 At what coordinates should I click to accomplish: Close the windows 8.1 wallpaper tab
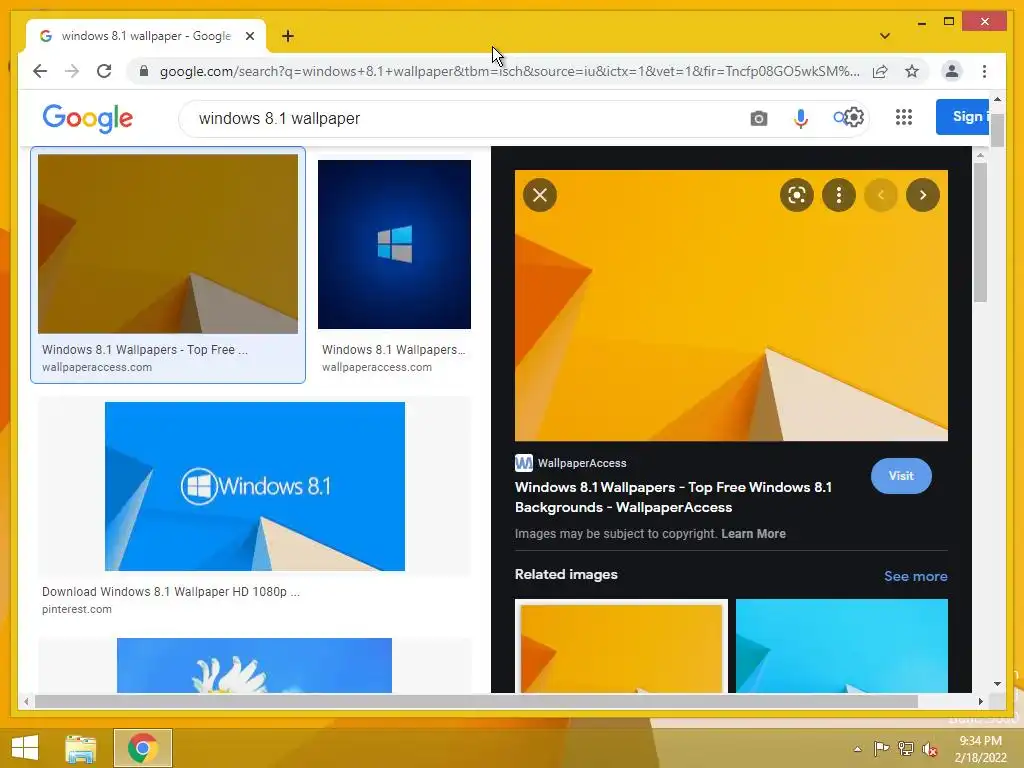pyautogui.click(x=249, y=36)
